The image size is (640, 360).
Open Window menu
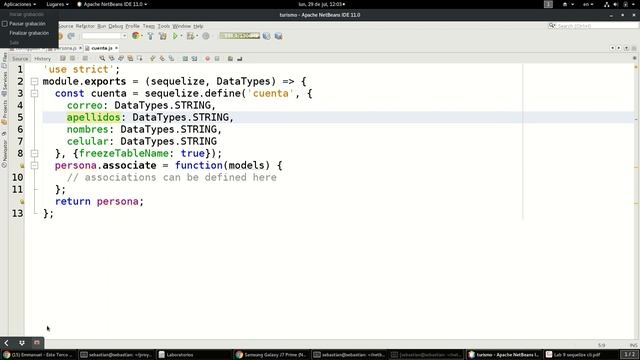[182, 26]
